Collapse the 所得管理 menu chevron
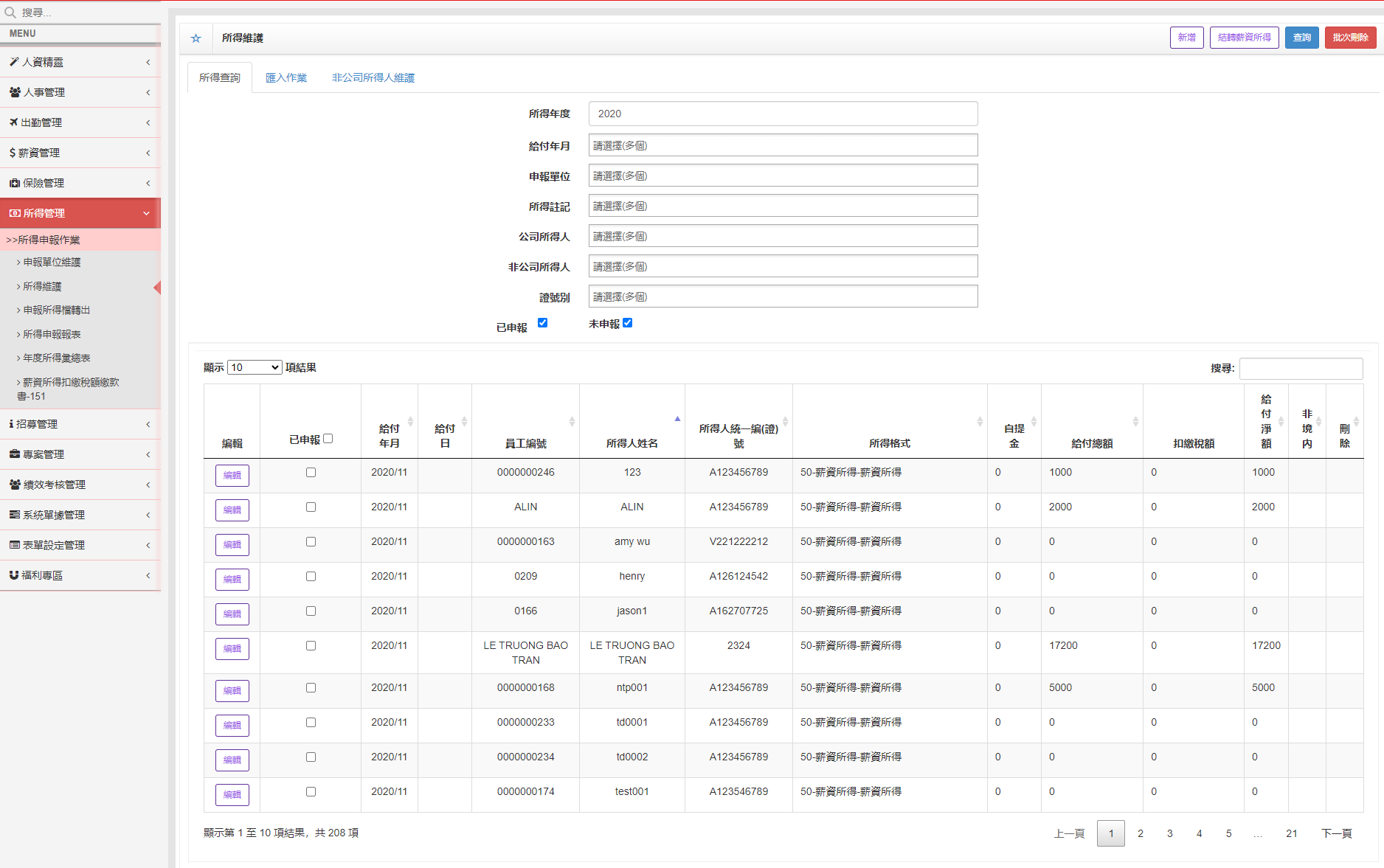 coord(147,213)
